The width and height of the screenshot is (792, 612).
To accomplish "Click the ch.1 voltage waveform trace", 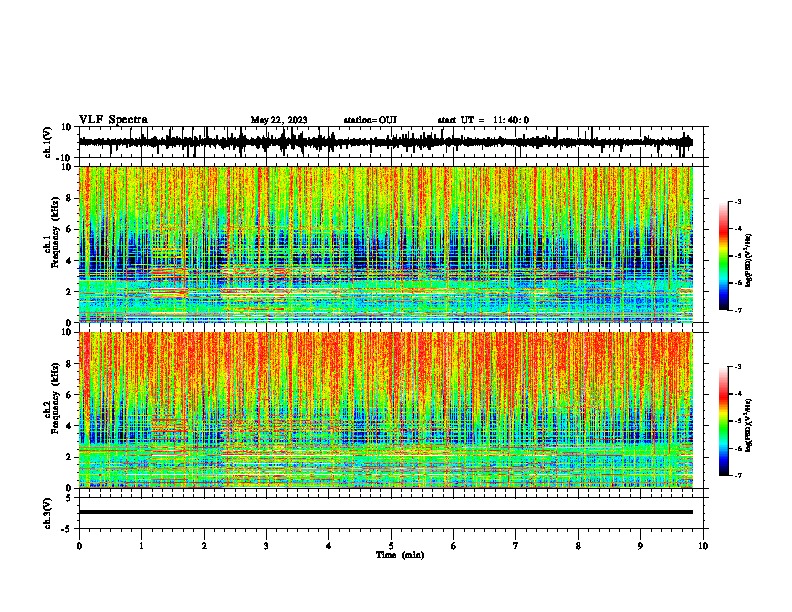I will pyautogui.click(x=385, y=142).
